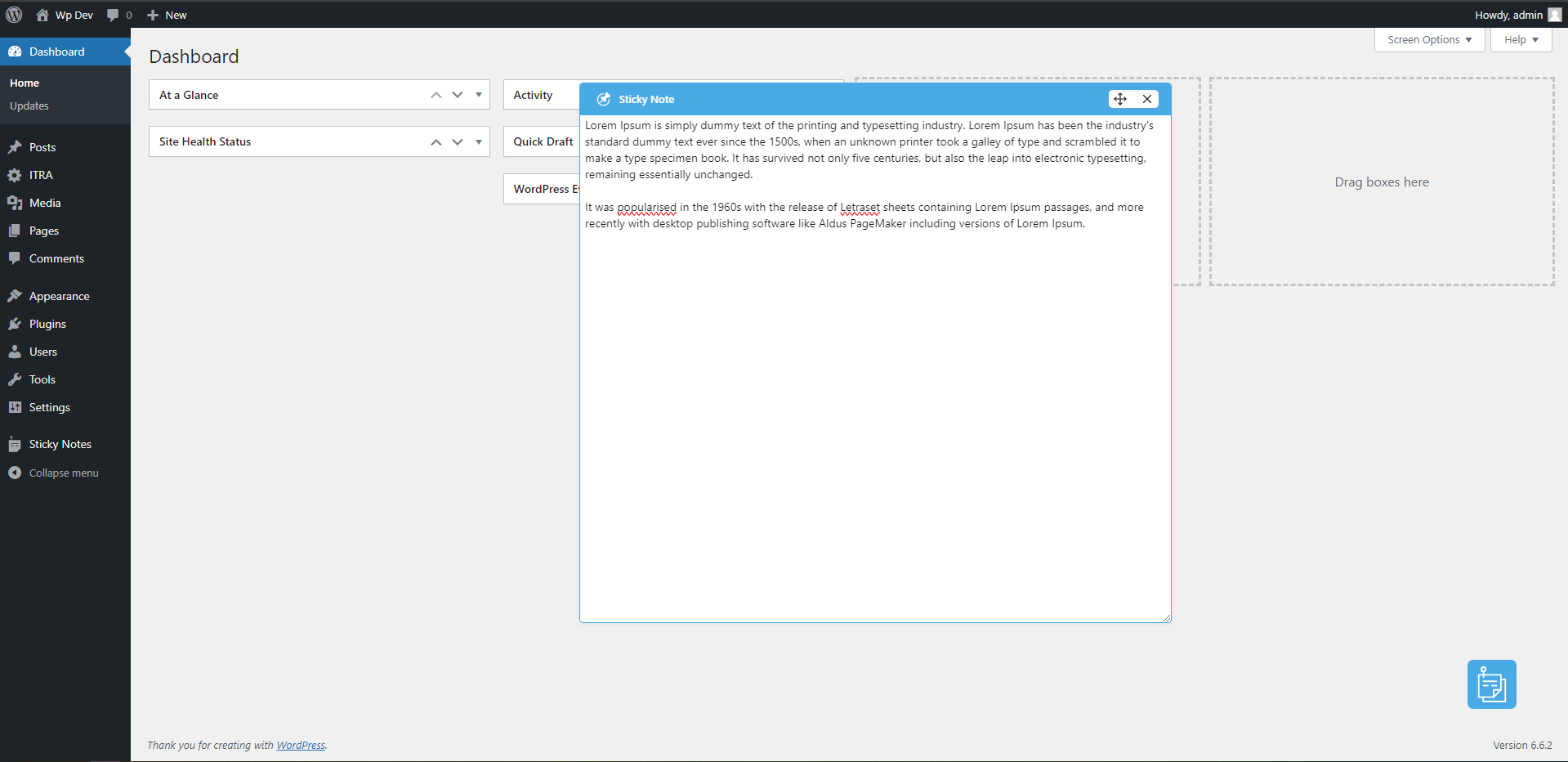Image resolution: width=1568 pixels, height=762 pixels.
Task: Click the sticky note resize grip corner
Action: [x=1166, y=617]
